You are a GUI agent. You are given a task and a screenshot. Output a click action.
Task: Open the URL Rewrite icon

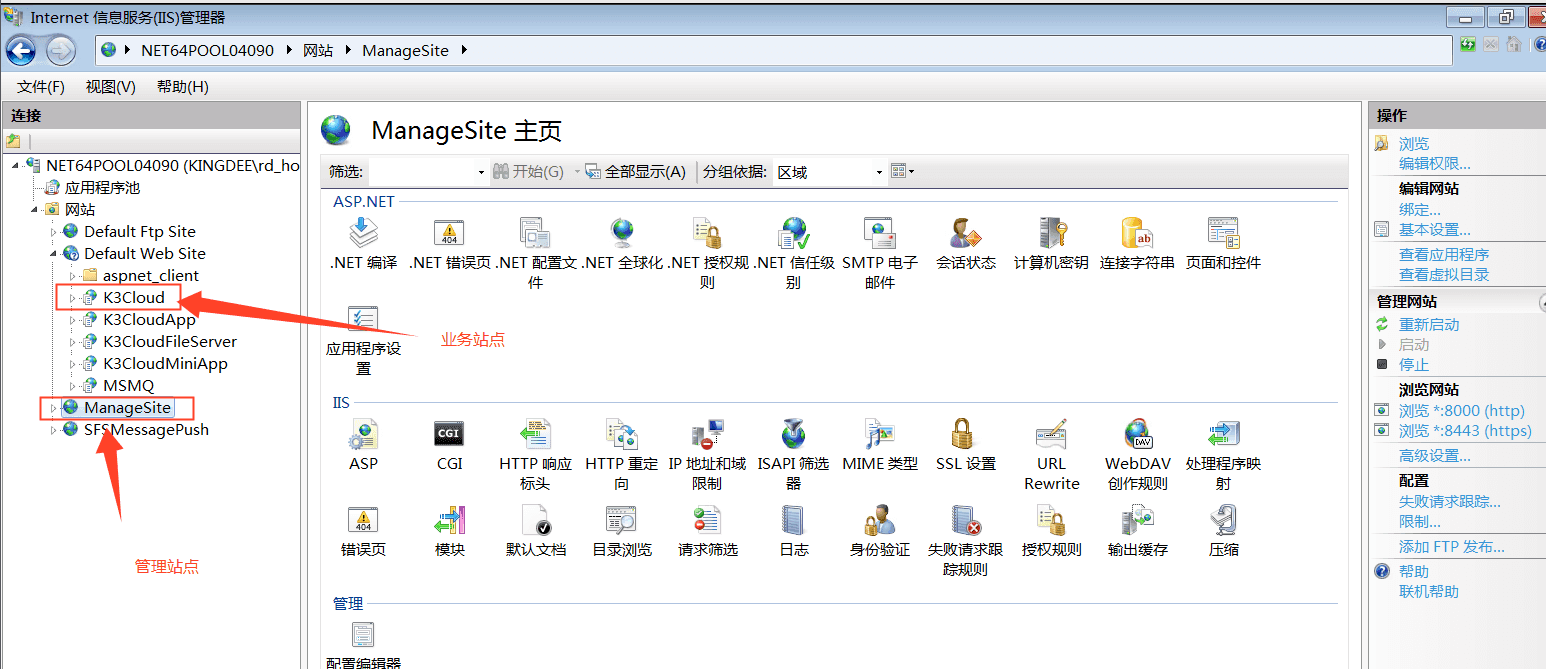pos(1052,434)
